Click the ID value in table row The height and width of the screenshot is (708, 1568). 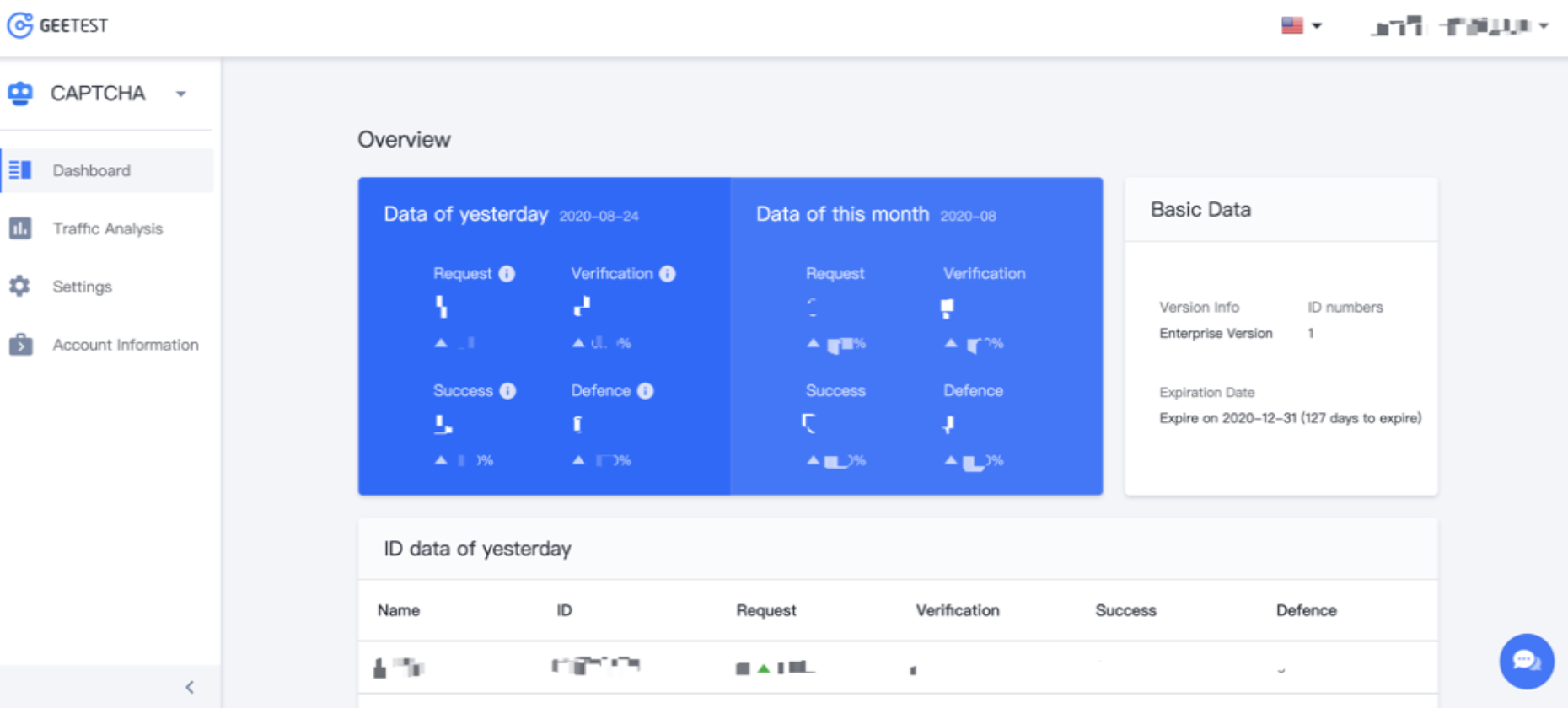595,667
